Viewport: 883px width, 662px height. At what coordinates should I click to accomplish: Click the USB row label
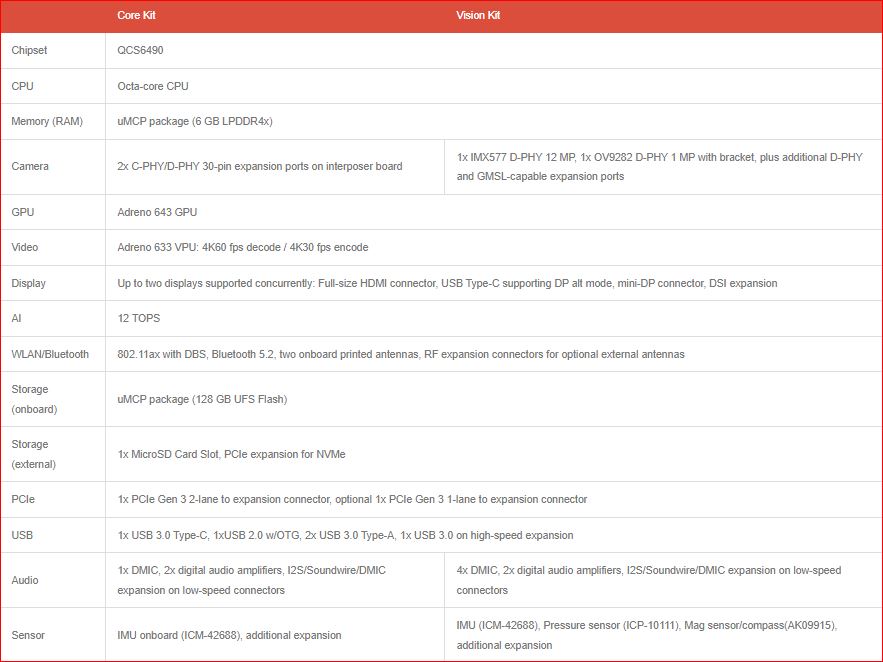[x=22, y=535]
